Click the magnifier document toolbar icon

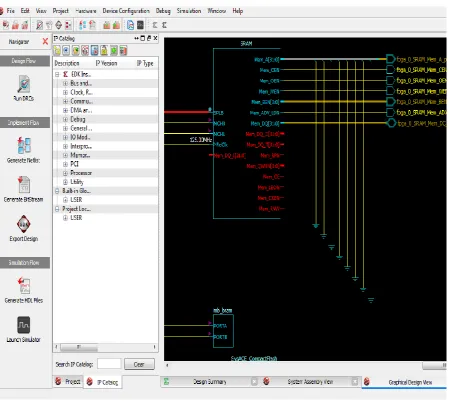pyautogui.click(x=40, y=25)
